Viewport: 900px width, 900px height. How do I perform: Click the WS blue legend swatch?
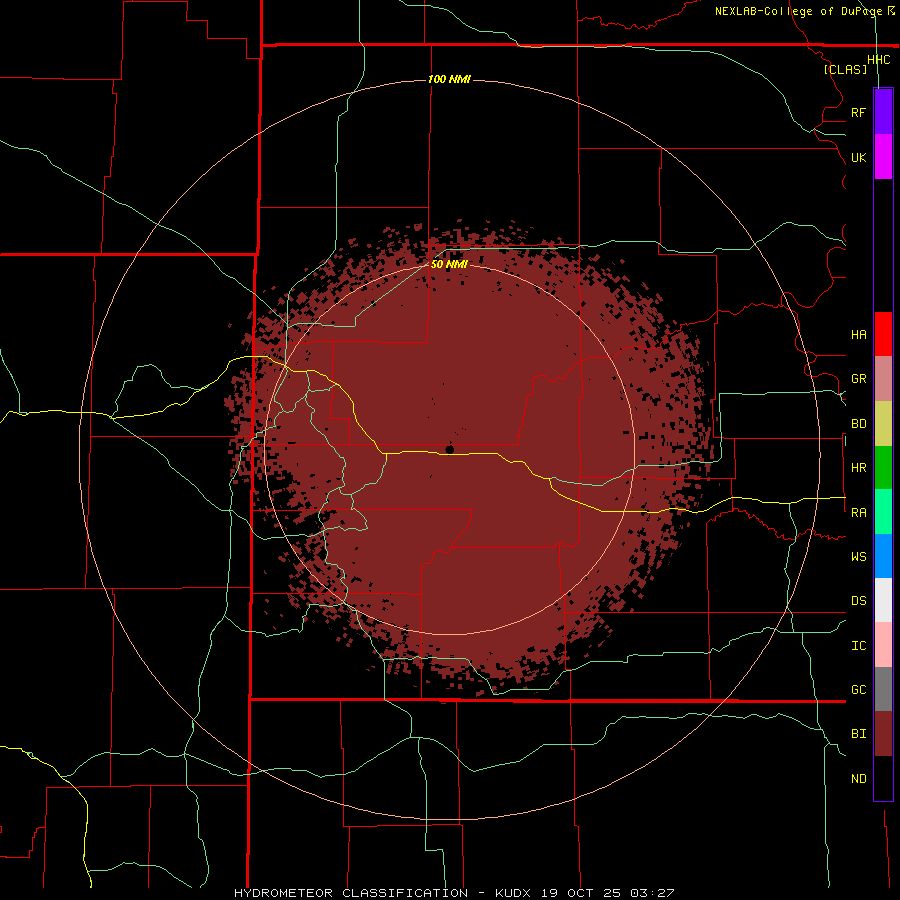point(883,556)
